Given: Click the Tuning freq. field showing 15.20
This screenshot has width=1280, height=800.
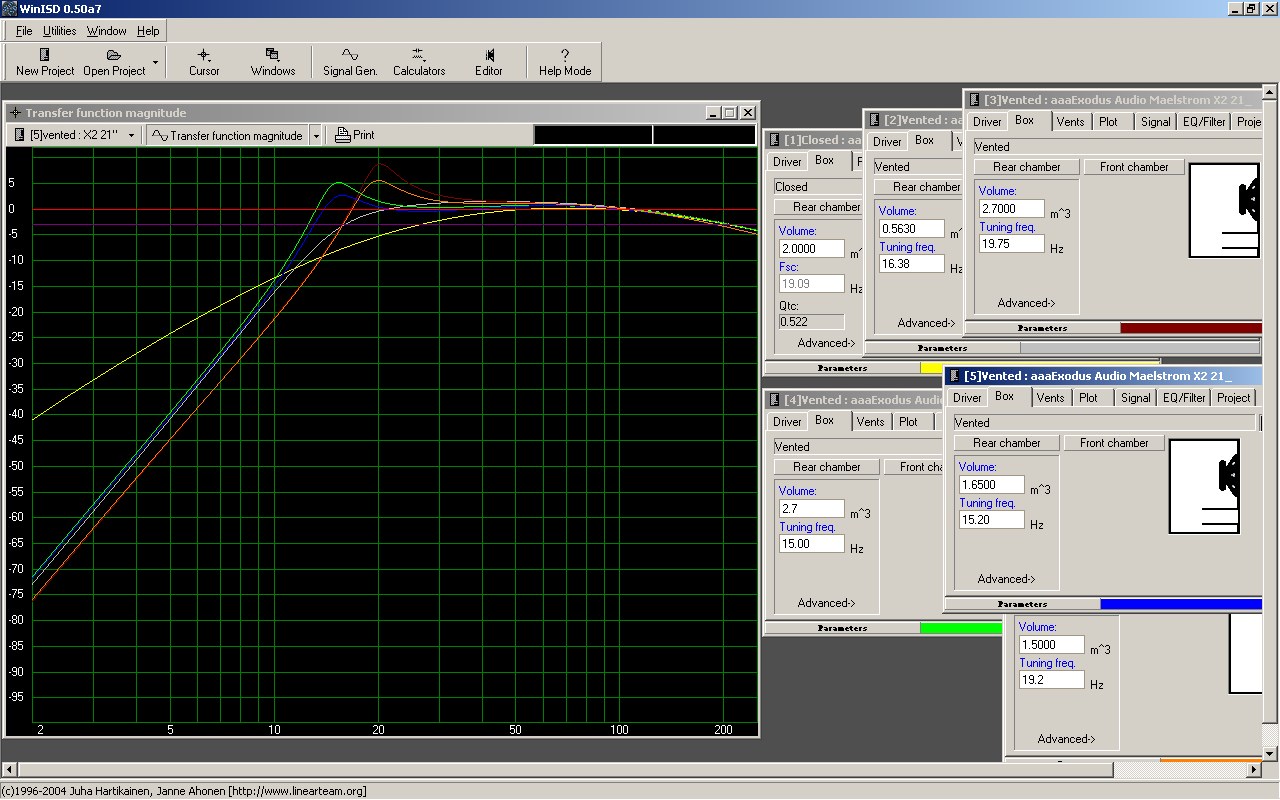Looking at the screenshot, I should (x=991, y=520).
